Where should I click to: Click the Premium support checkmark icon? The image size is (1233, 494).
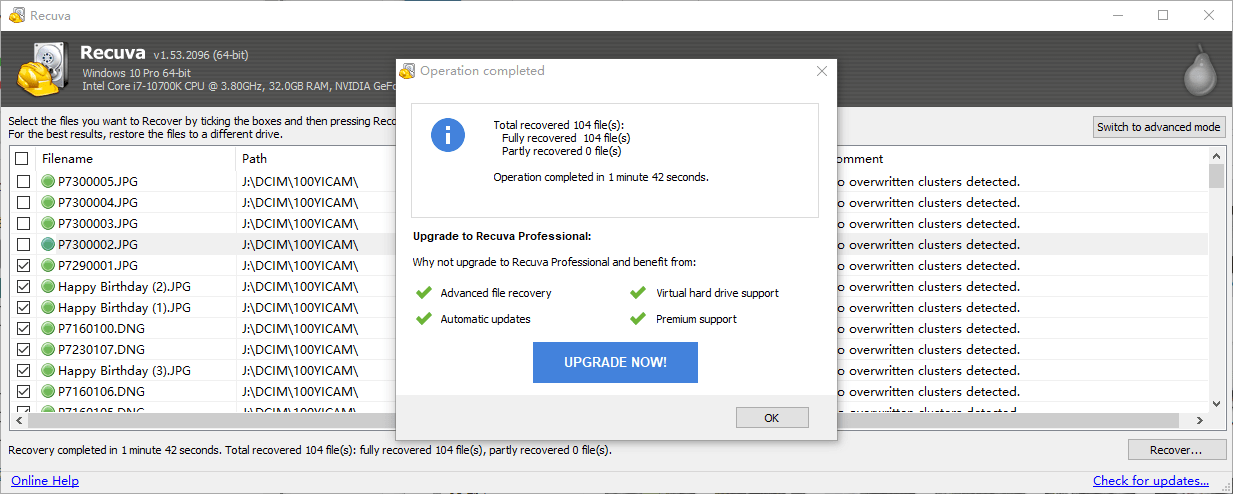(637, 319)
